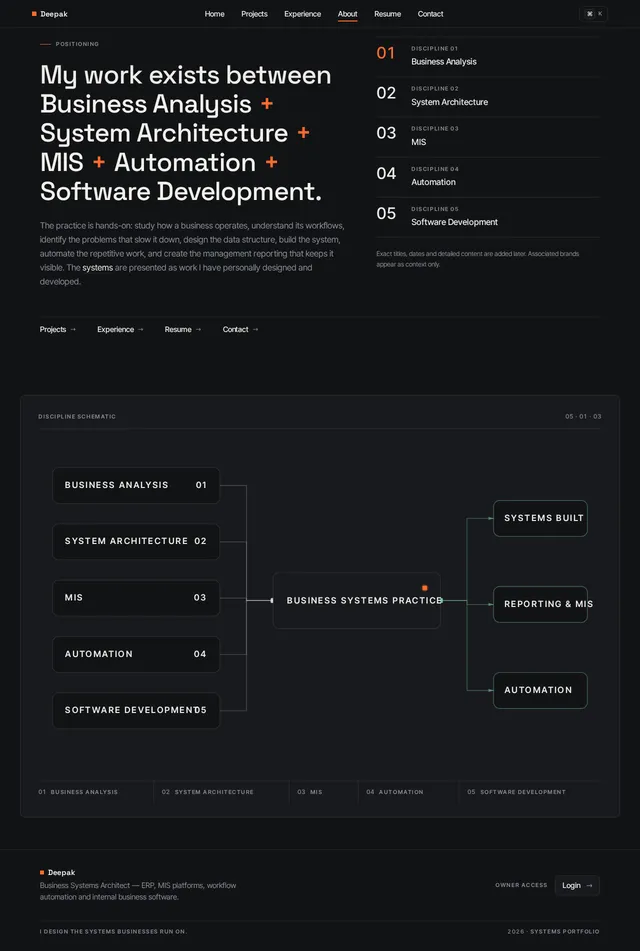The width and height of the screenshot is (640, 951).
Task: Click the SOFTWARE DEVELOPMENT 05 schematic node
Action: pyautogui.click(x=136, y=710)
